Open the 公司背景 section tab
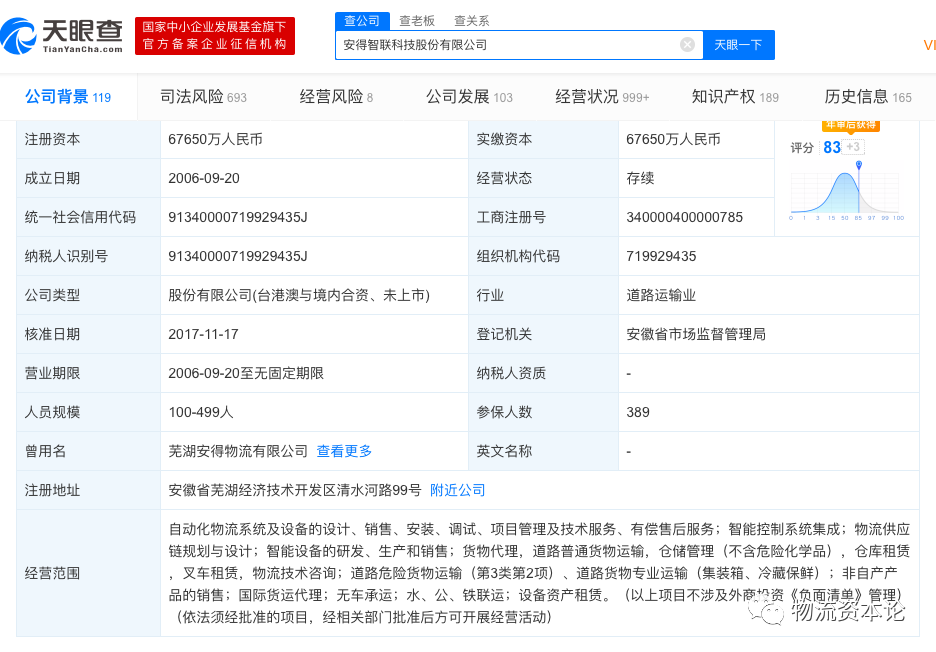The width and height of the screenshot is (936, 652). coord(68,97)
